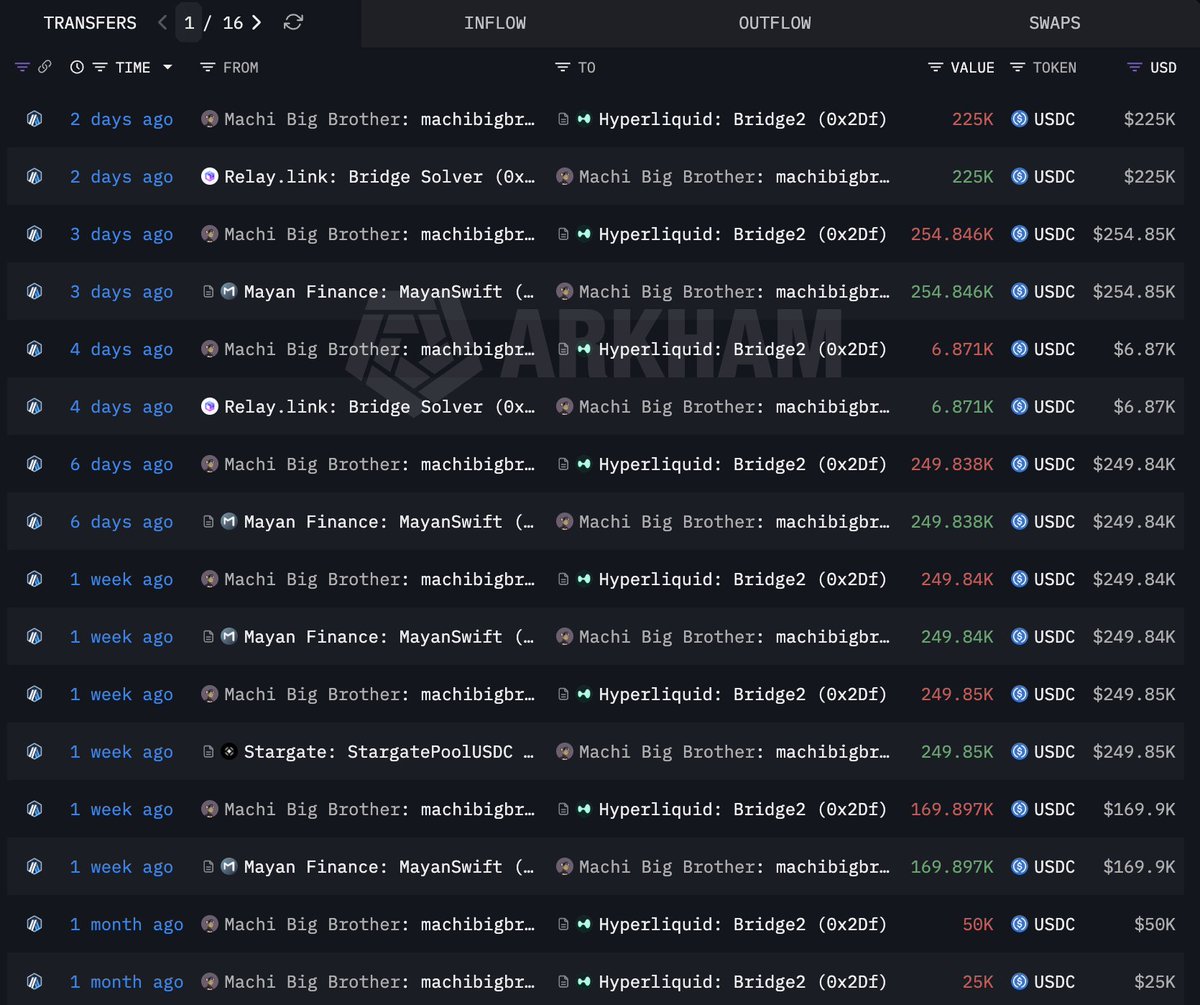Click Machi Big Brother avatar on $25K row

210,982
